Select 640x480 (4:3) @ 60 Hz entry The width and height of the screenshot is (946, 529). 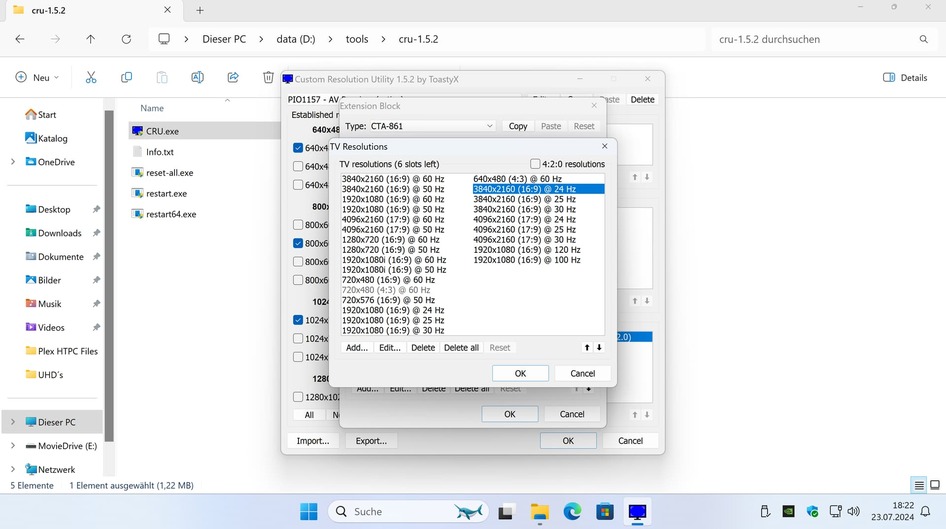point(517,179)
